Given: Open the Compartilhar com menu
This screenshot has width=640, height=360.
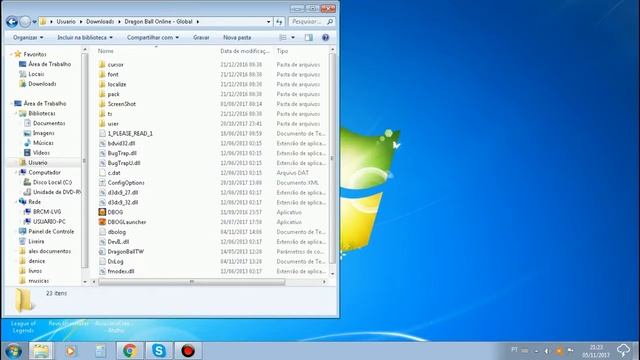Looking at the screenshot, I should click(x=153, y=38).
